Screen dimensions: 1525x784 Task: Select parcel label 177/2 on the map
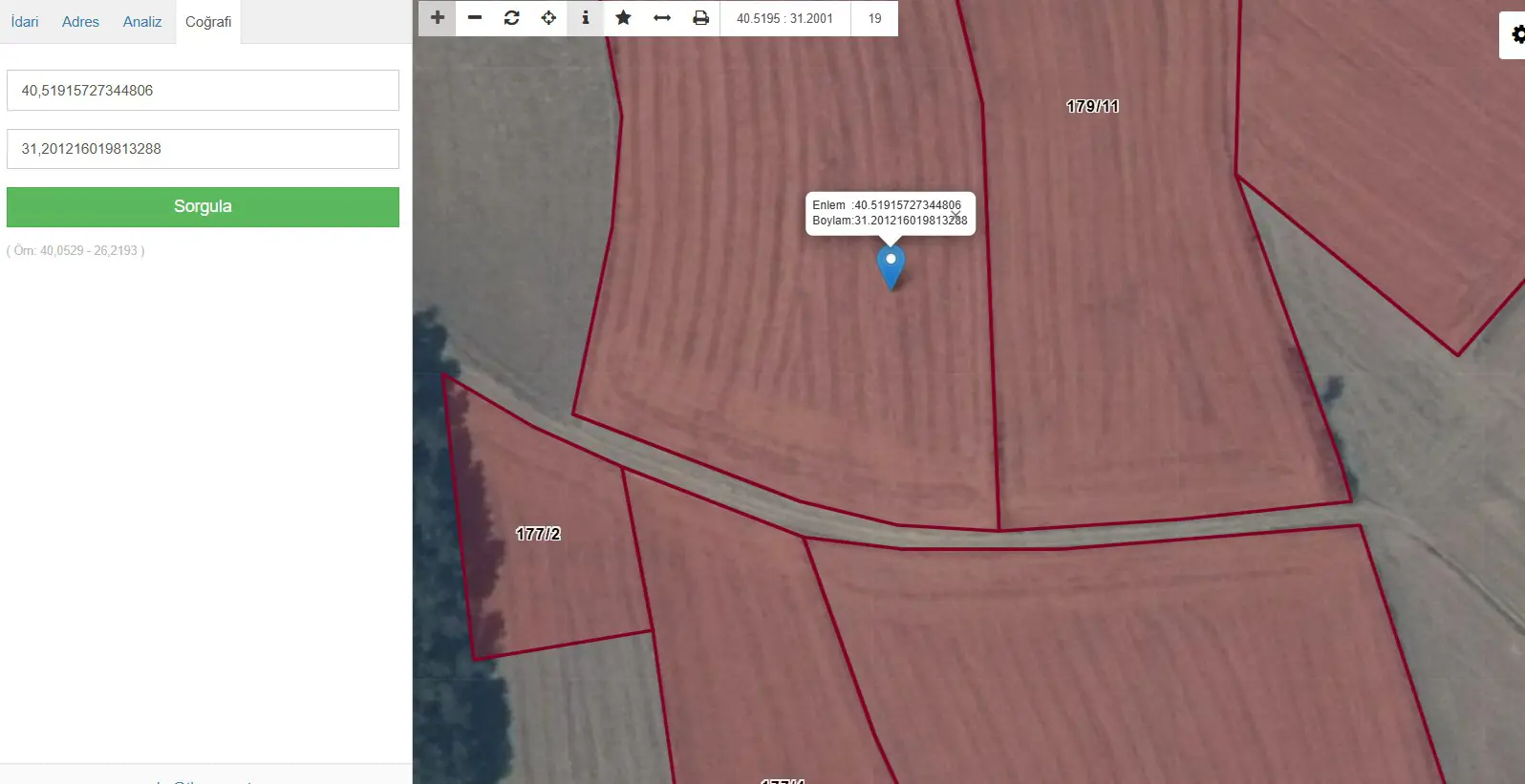point(538,534)
